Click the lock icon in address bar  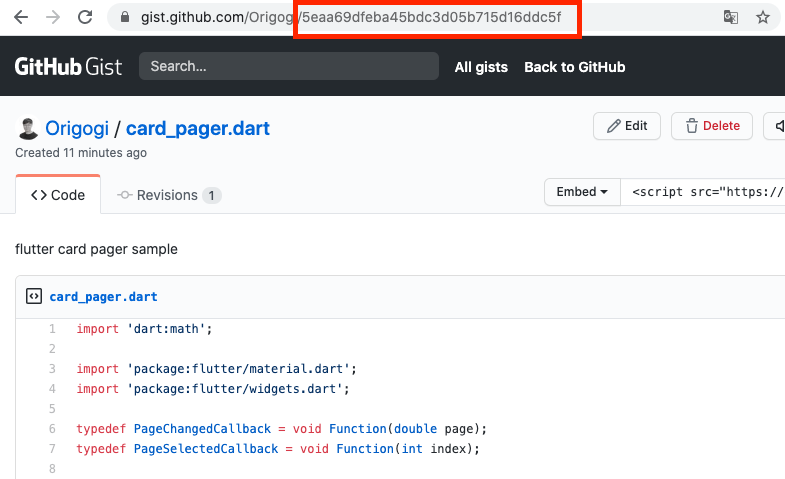click(125, 18)
